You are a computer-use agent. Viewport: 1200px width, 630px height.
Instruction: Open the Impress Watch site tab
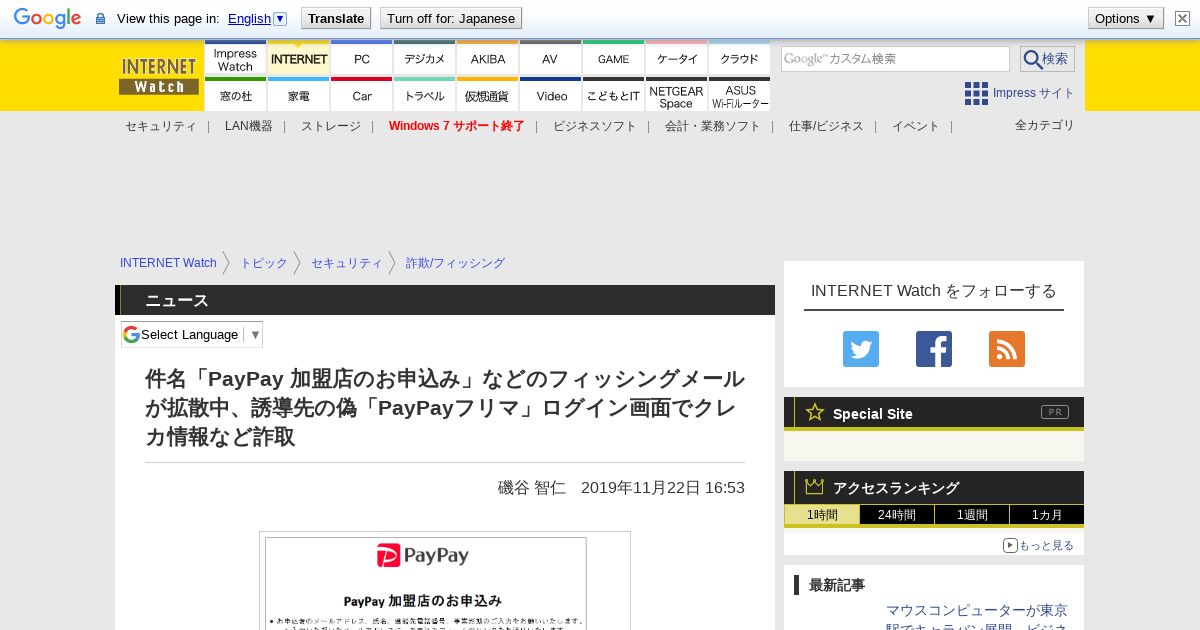pos(236,60)
